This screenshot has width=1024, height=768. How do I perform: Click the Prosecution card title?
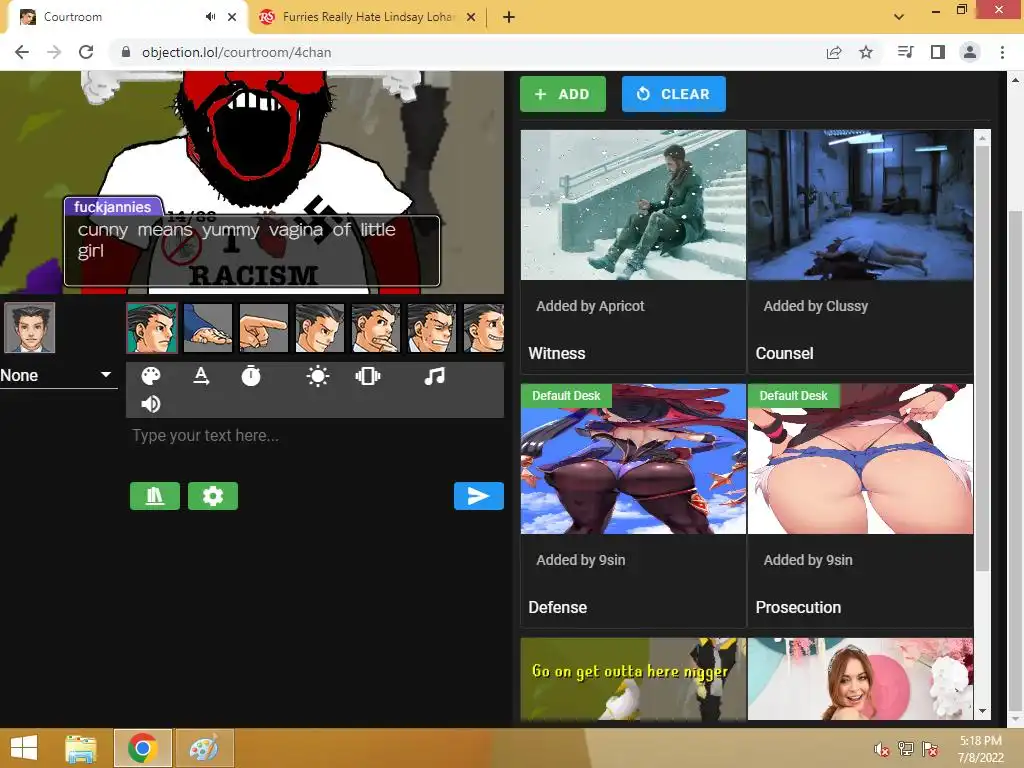coord(798,607)
